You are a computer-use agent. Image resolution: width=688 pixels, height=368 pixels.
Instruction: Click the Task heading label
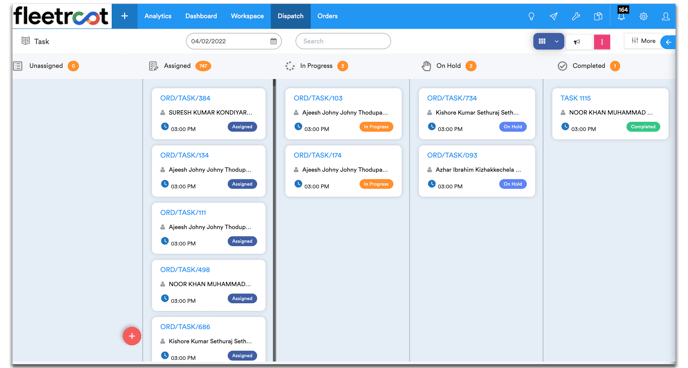pyautogui.click(x=42, y=41)
